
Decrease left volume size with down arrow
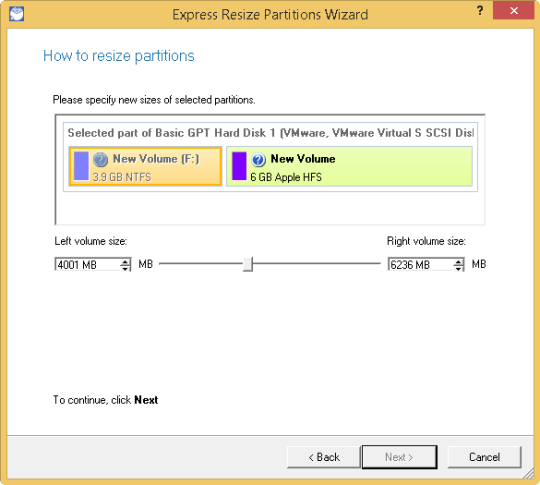125,268
